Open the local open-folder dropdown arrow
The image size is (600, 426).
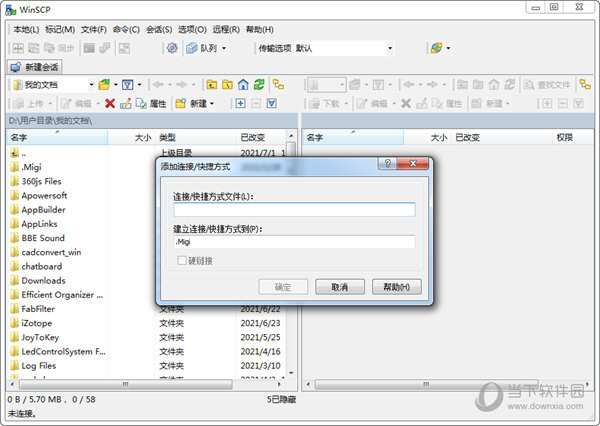click(x=116, y=85)
